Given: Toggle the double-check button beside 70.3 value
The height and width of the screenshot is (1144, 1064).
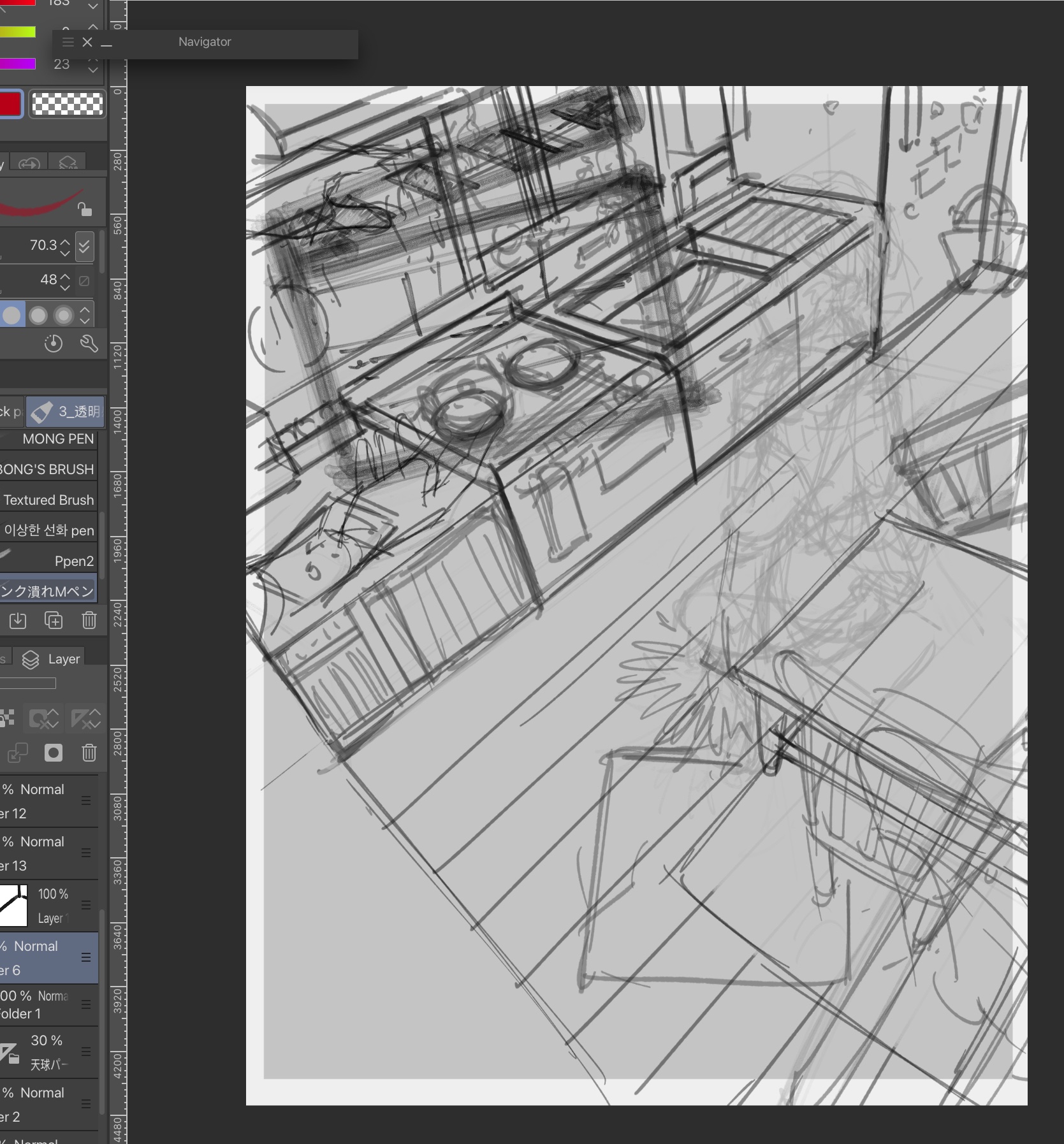Looking at the screenshot, I should point(85,246).
